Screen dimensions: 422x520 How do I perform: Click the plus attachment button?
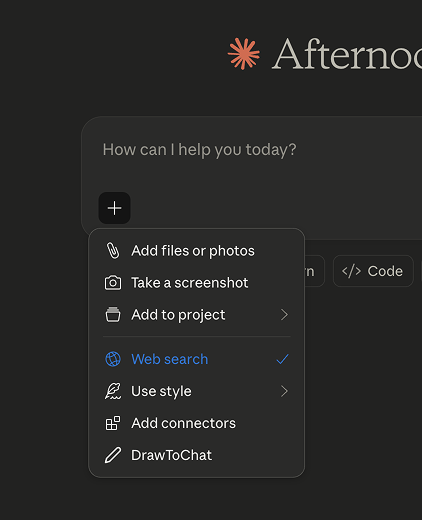(114, 208)
